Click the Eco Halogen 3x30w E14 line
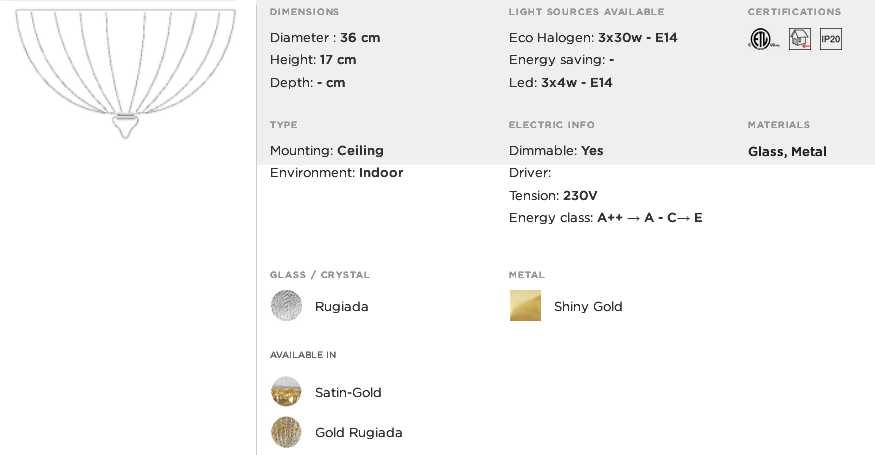The height and width of the screenshot is (455, 875). [593, 37]
